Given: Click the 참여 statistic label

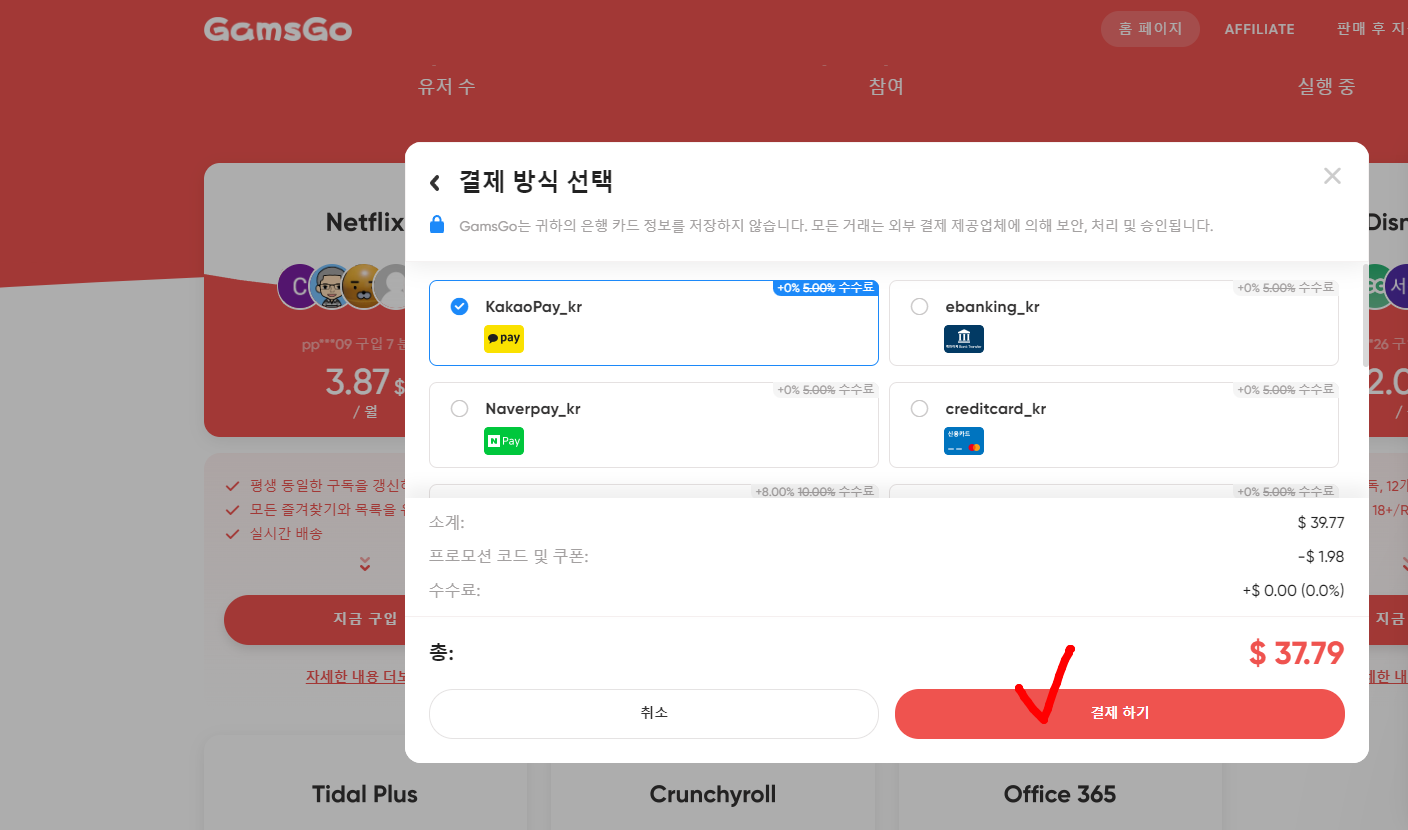Looking at the screenshot, I should (x=886, y=86).
